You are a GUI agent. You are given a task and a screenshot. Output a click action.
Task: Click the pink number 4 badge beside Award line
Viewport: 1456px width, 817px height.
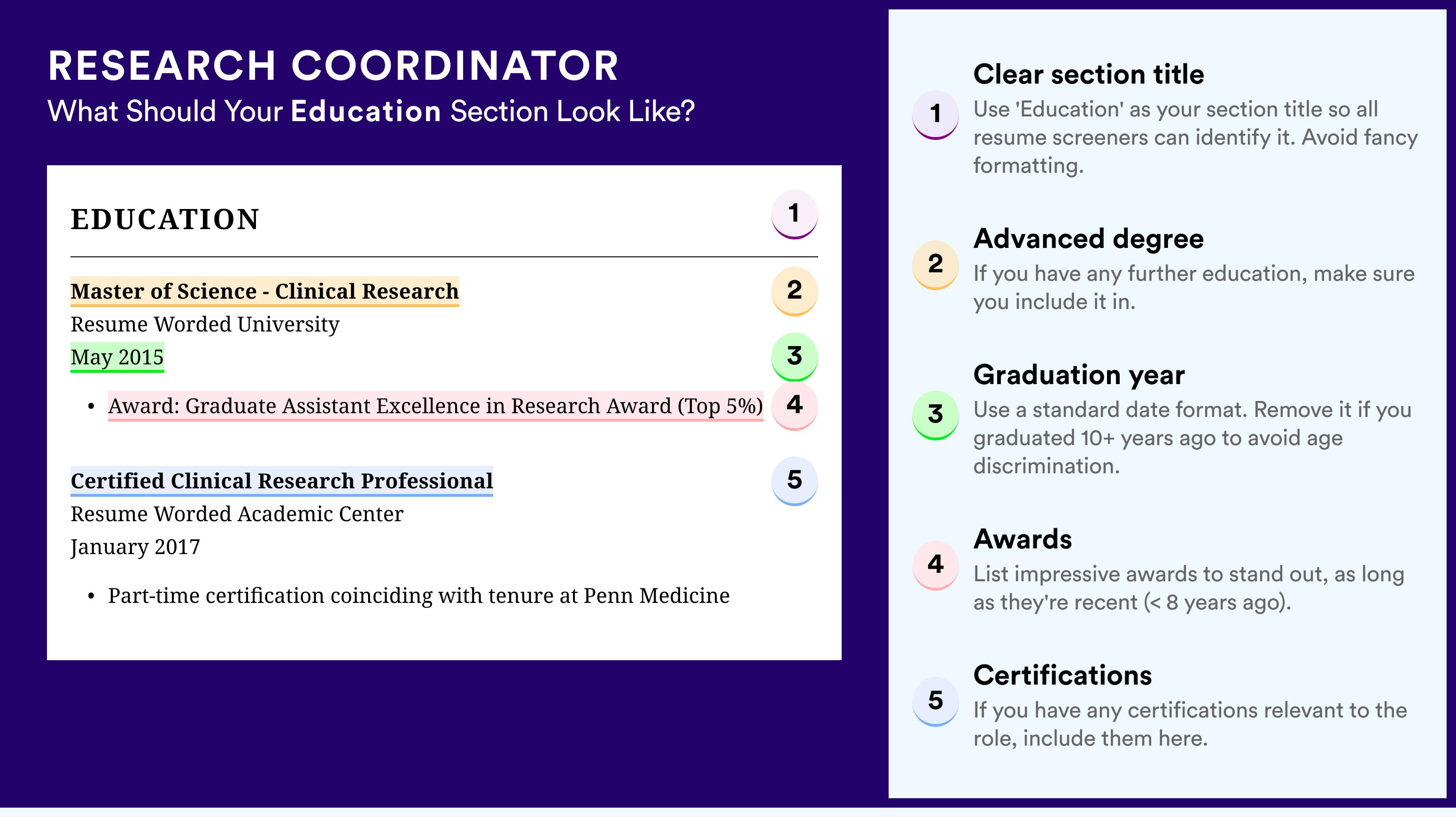[794, 406]
